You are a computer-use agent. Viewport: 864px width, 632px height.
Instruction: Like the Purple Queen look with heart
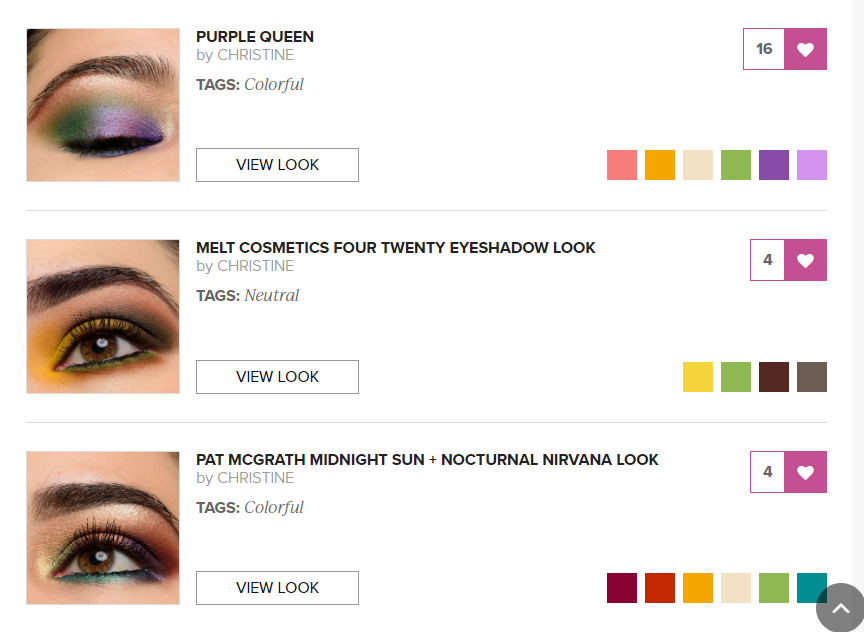pos(805,49)
